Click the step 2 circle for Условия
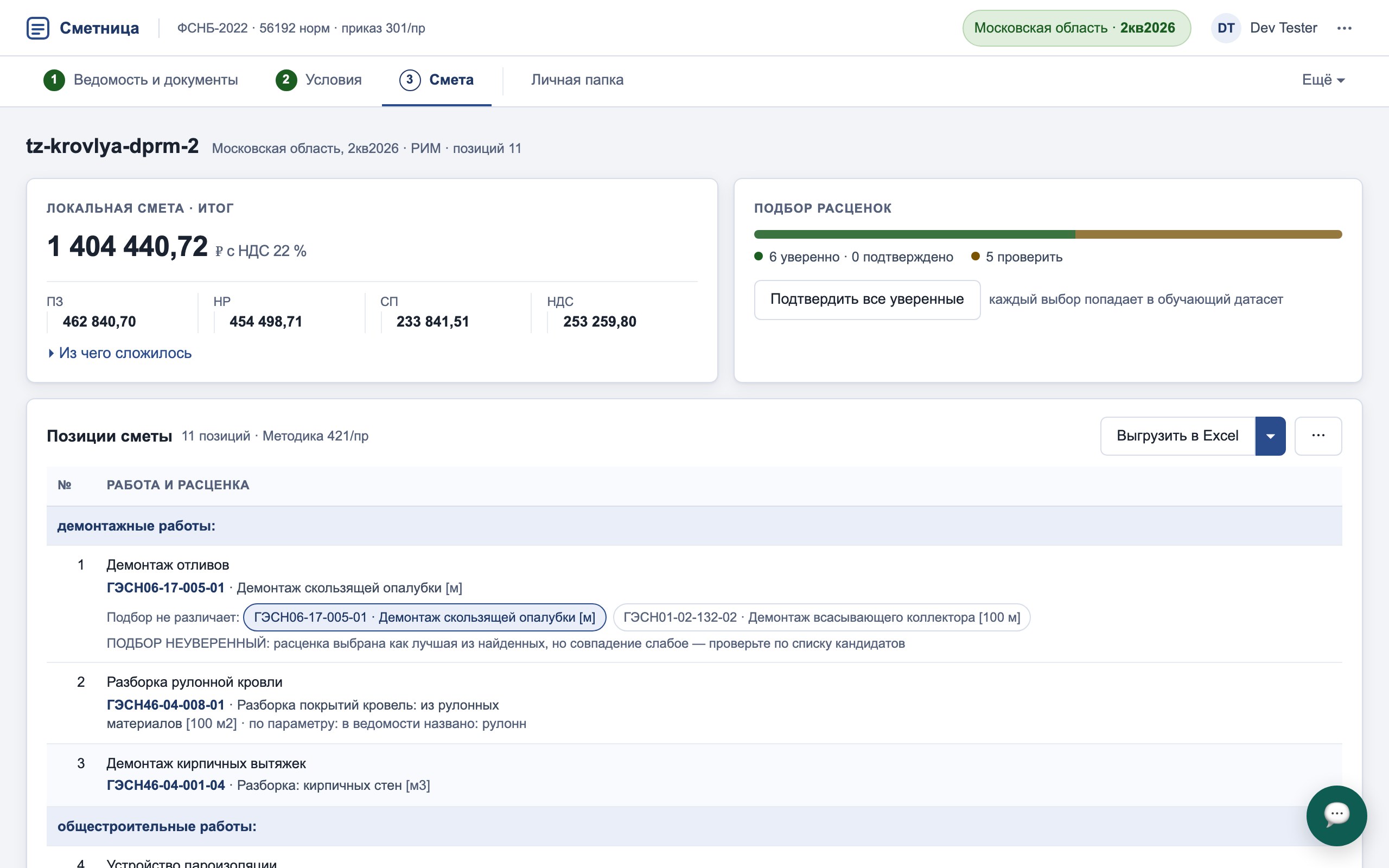The height and width of the screenshot is (868, 1389). pyautogui.click(x=286, y=80)
